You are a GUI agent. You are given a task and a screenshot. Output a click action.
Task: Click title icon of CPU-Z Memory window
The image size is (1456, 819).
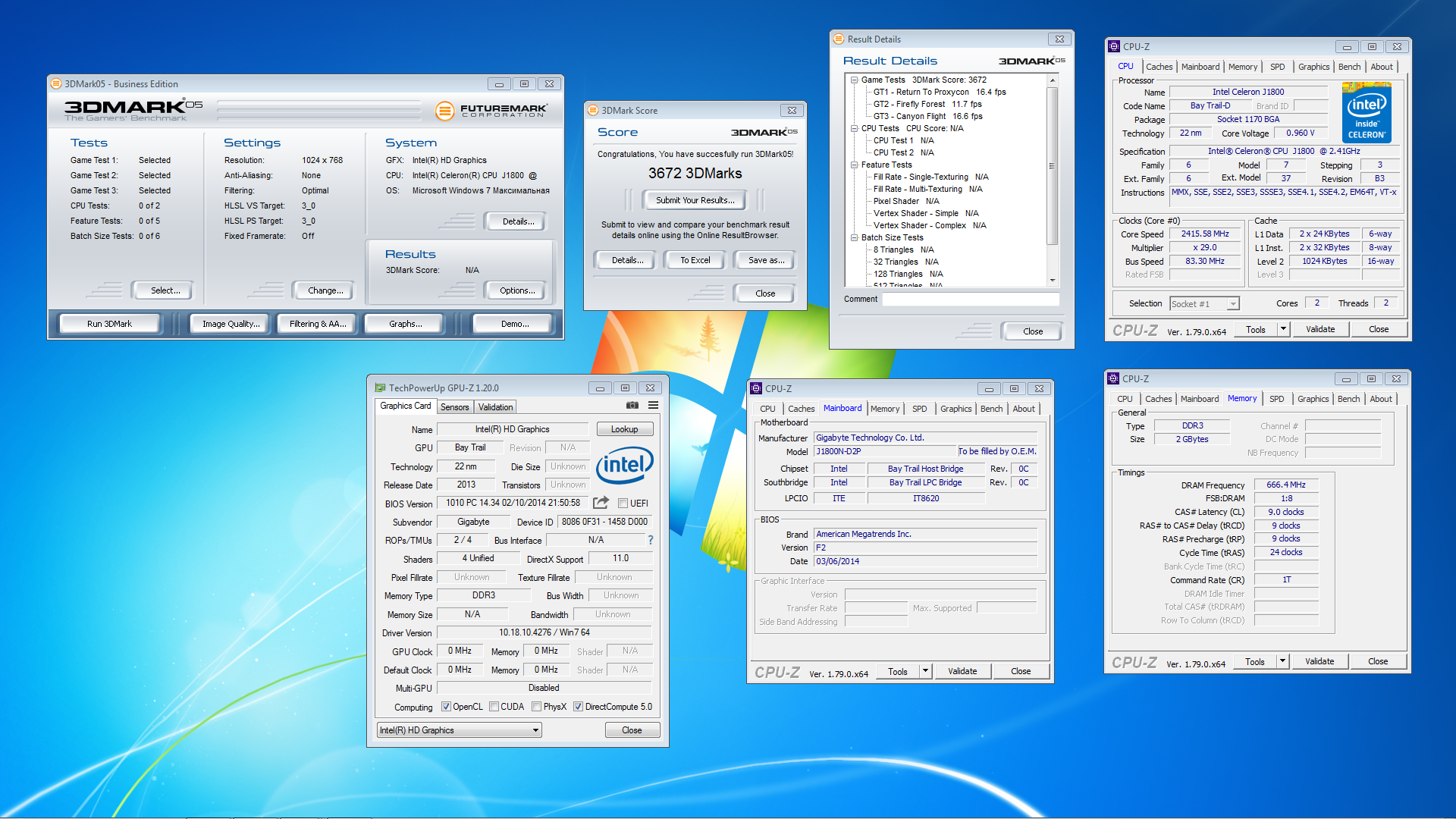click(1113, 378)
